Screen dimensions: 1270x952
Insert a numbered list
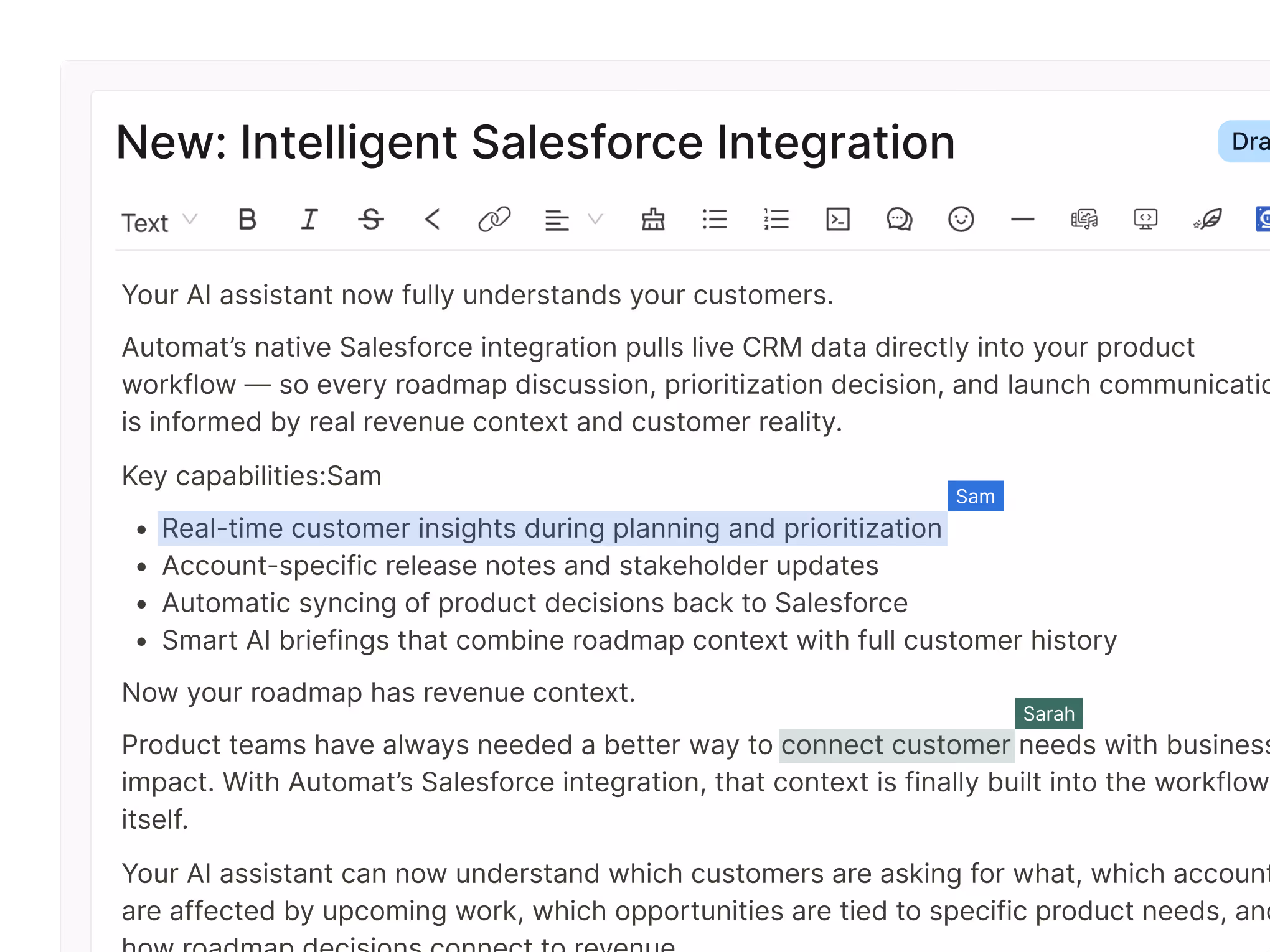coord(776,220)
